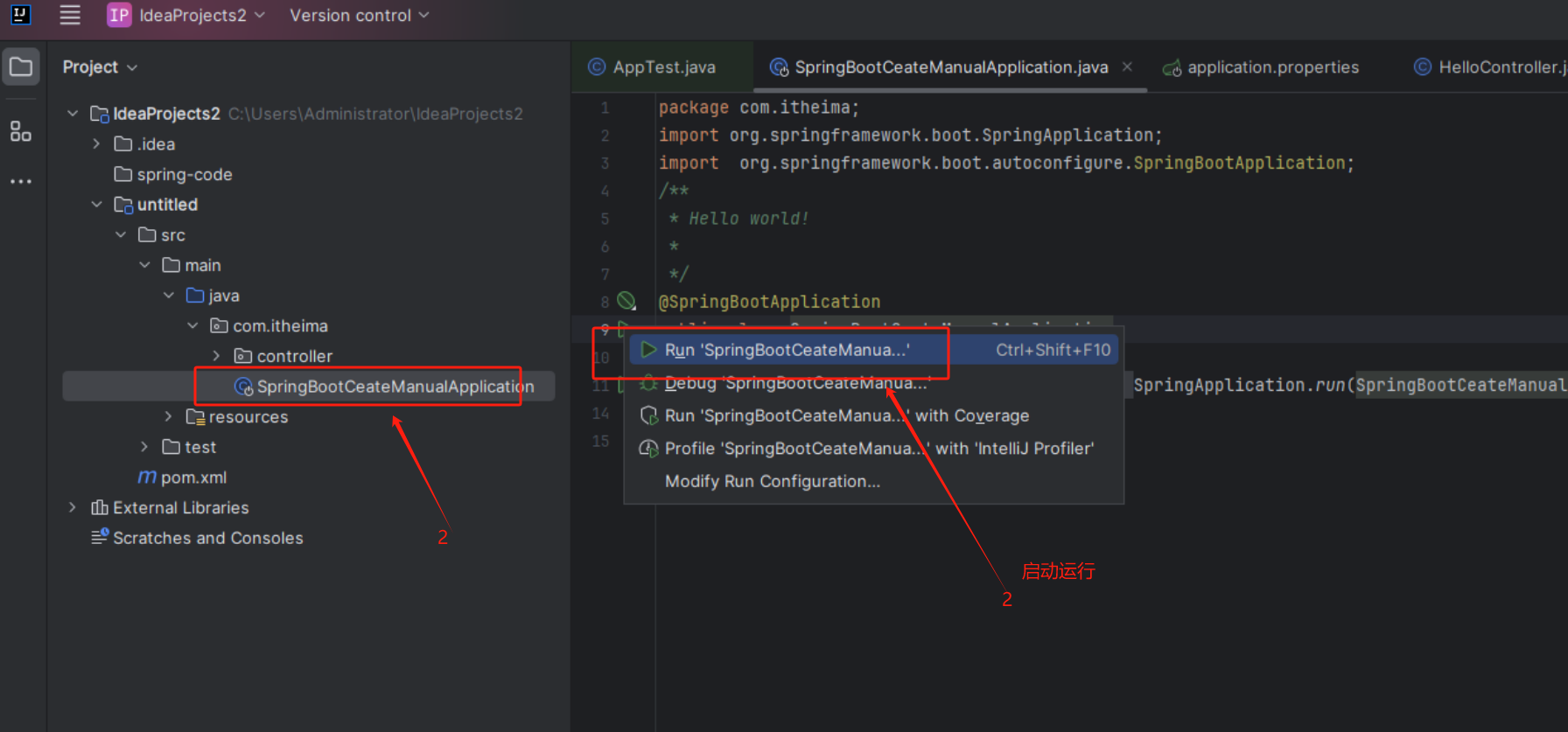Click the Coverage shield icon in context menu
1568x732 pixels.
click(648, 415)
